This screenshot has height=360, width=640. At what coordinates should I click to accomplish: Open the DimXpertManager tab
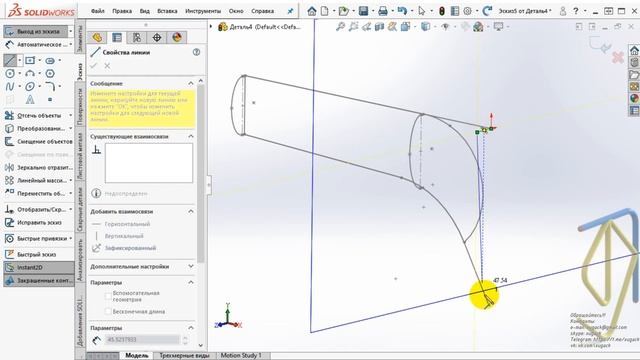pyautogui.click(x=157, y=38)
